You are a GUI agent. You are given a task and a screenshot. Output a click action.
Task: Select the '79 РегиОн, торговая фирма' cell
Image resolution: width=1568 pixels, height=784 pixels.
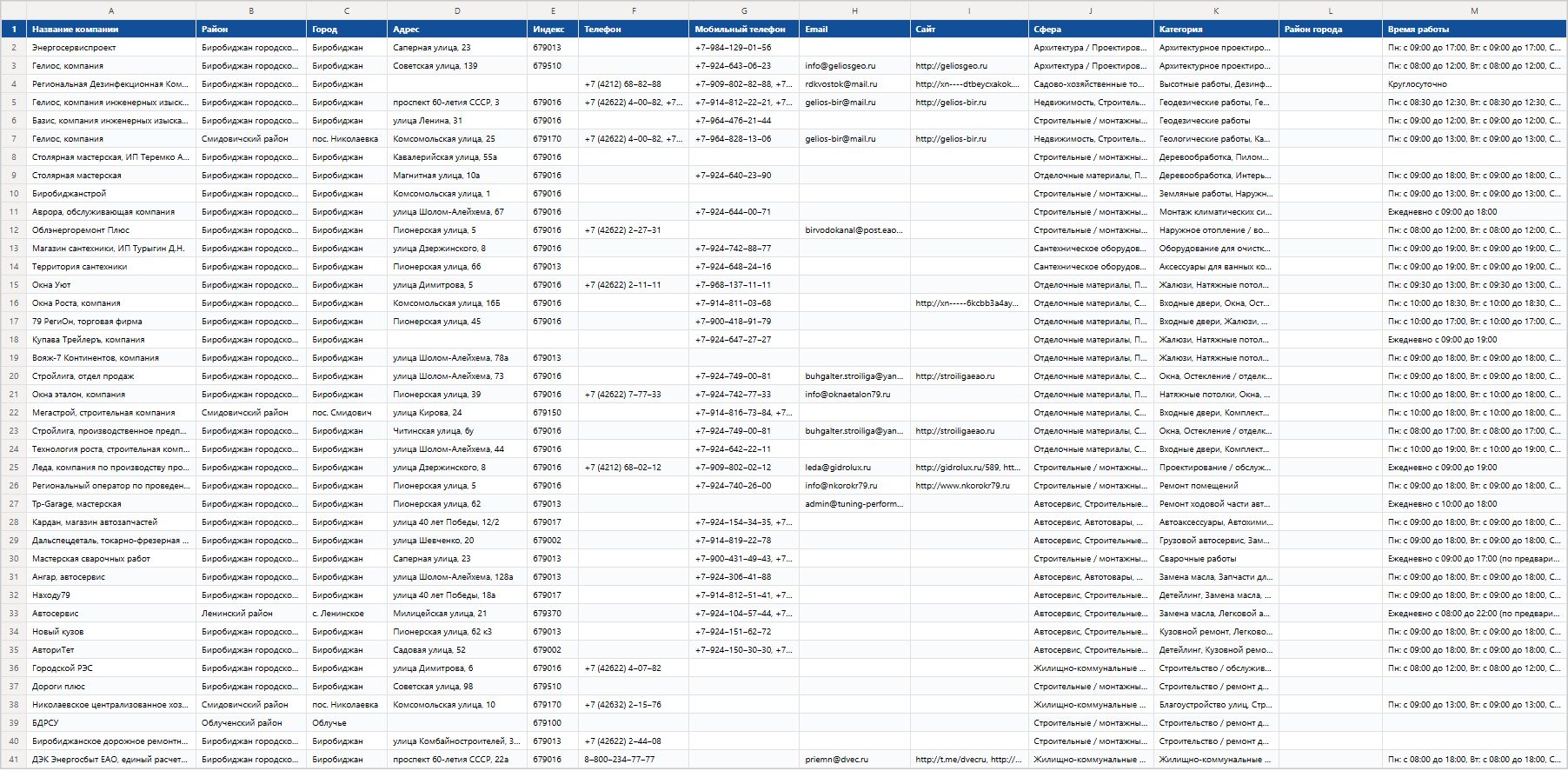111,322
